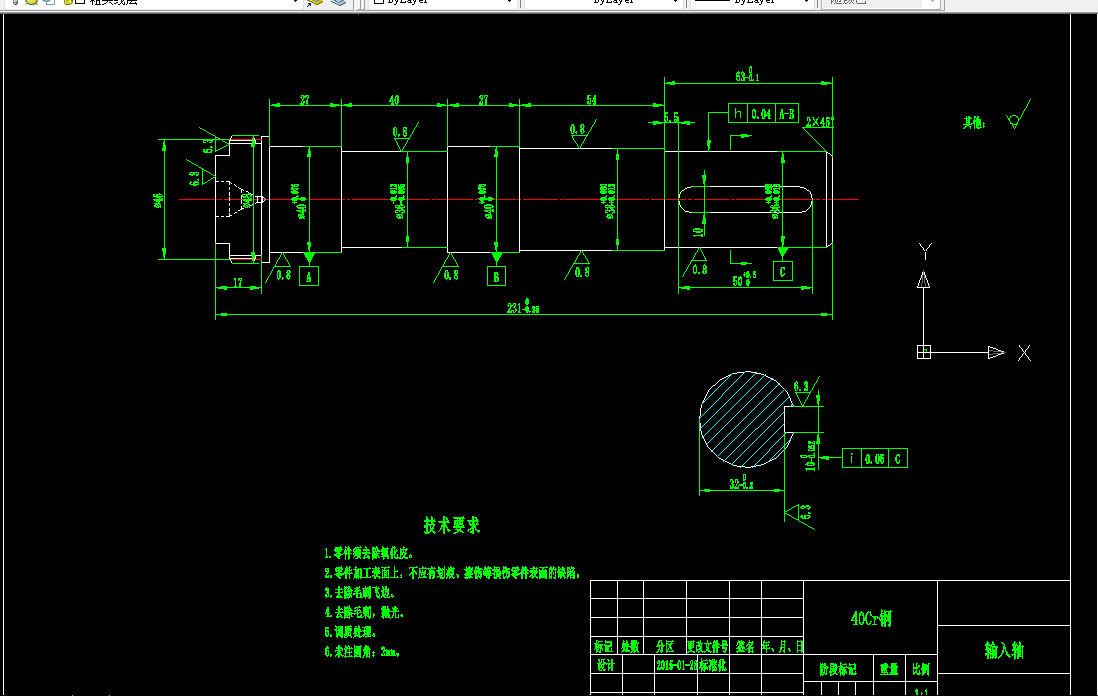Image resolution: width=1098 pixels, height=696 pixels.
Task: Select the datum B box
Action: pyautogui.click(x=496, y=276)
